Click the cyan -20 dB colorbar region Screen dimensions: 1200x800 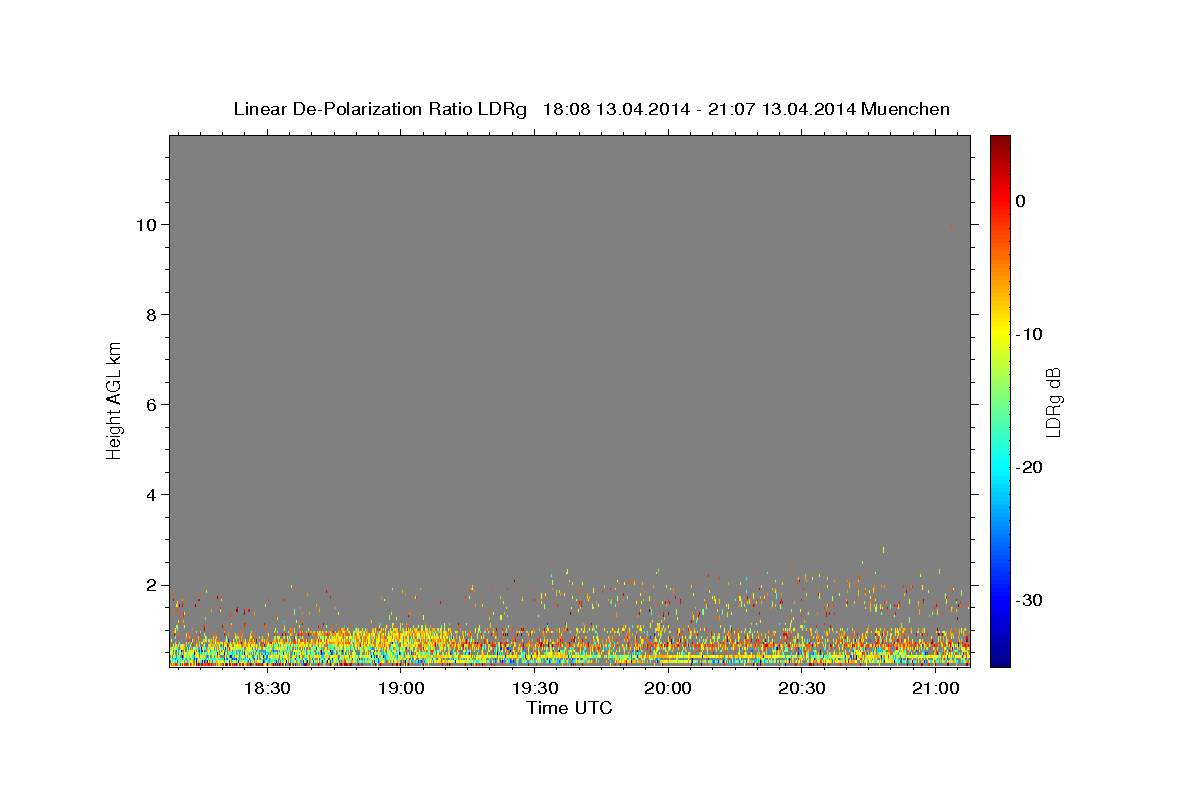click(x=1000, y=467)
